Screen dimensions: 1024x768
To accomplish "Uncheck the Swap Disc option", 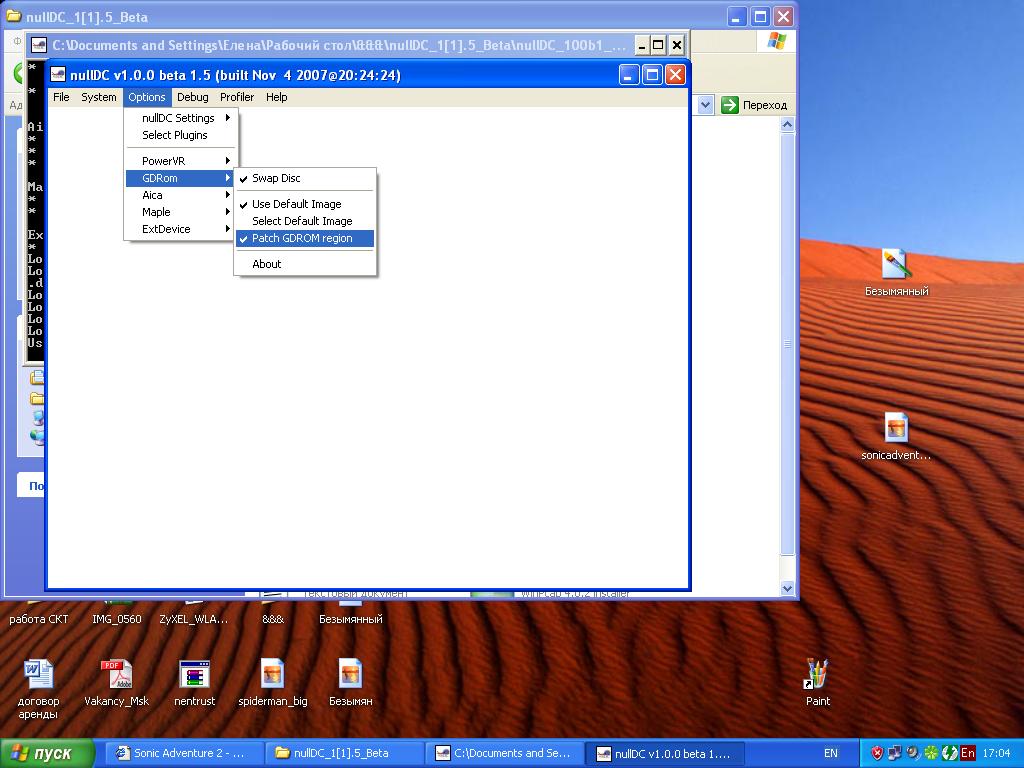I will click(x=276, y=178).
